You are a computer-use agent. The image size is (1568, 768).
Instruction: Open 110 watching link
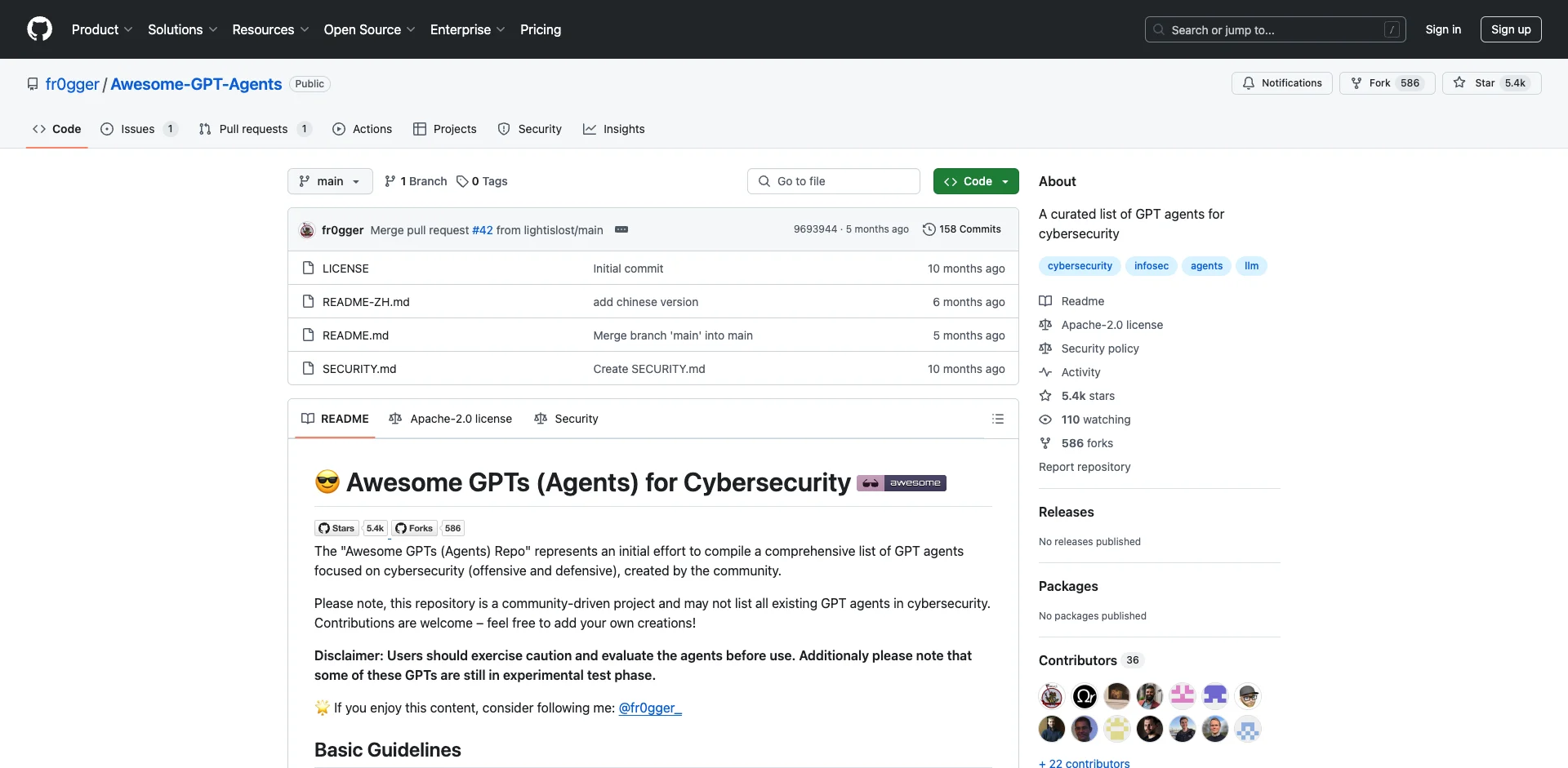1085,420
